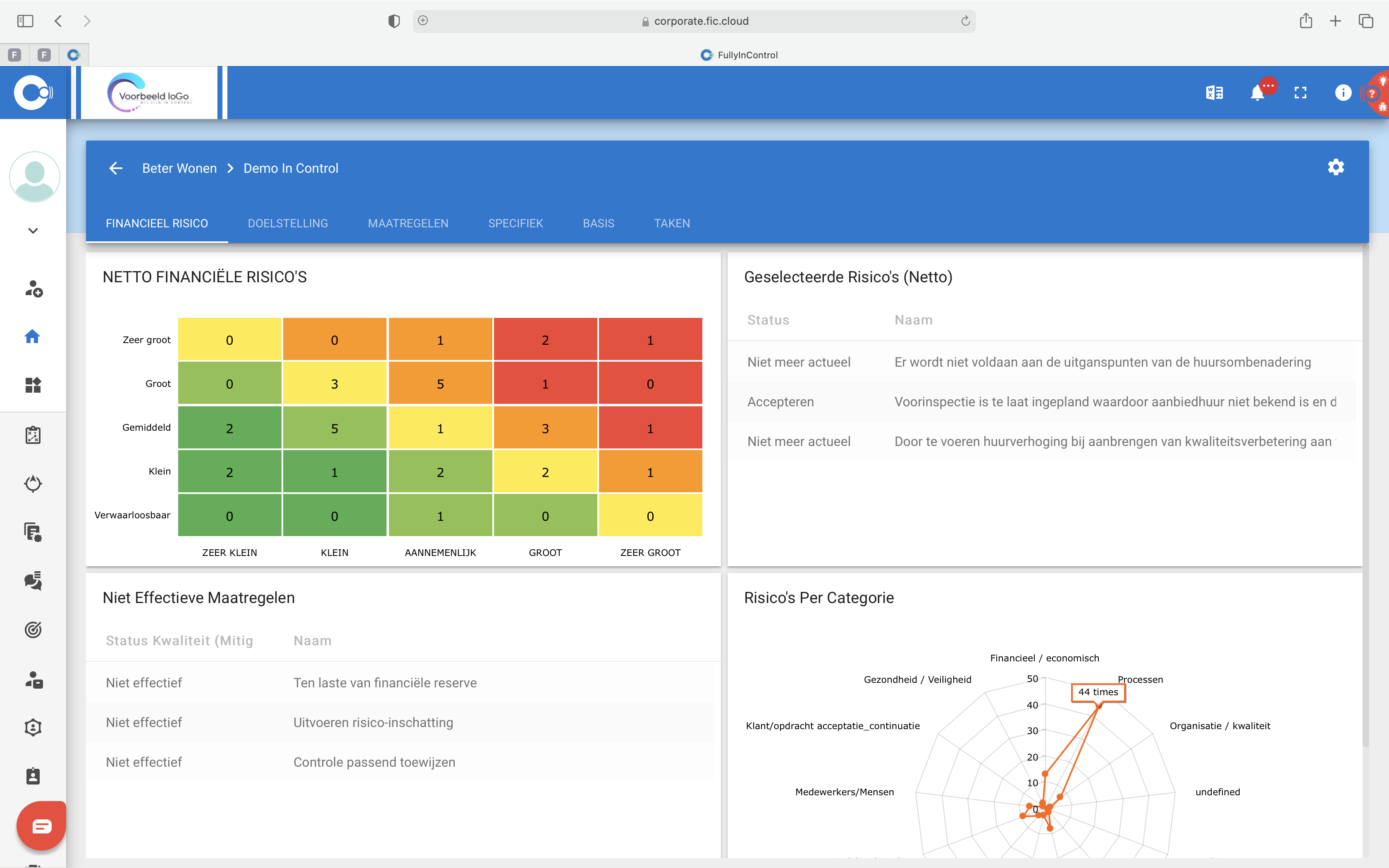Open the shield person sidebar icon

pos(33,727)
